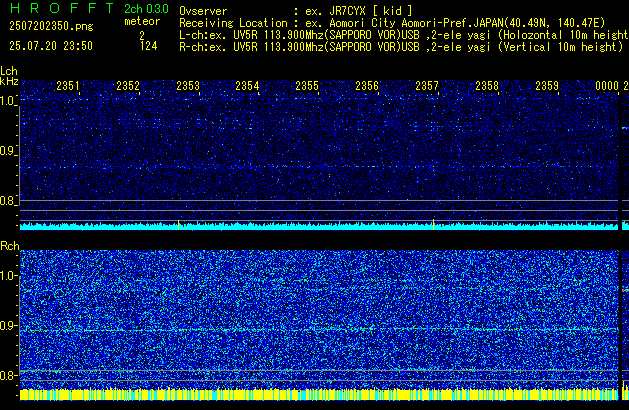Click the R-ch receiver description line
Viewport: 629px width, 410px height.
pos(401,47)
